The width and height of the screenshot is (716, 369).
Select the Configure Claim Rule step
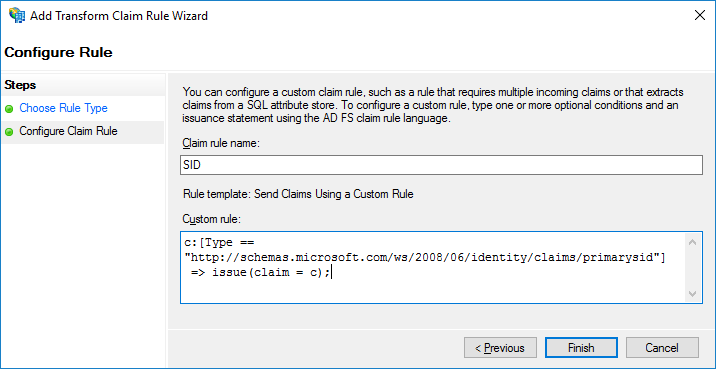tap(68, 132)
